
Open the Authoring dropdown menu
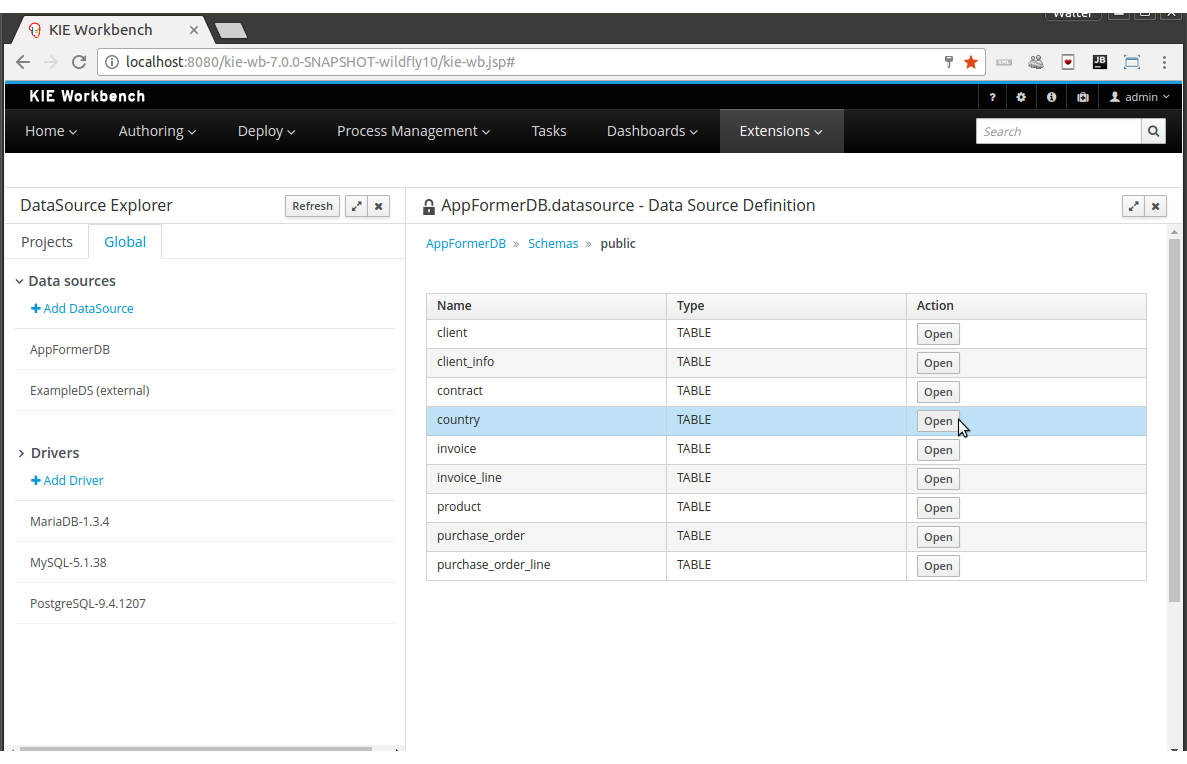157,131
